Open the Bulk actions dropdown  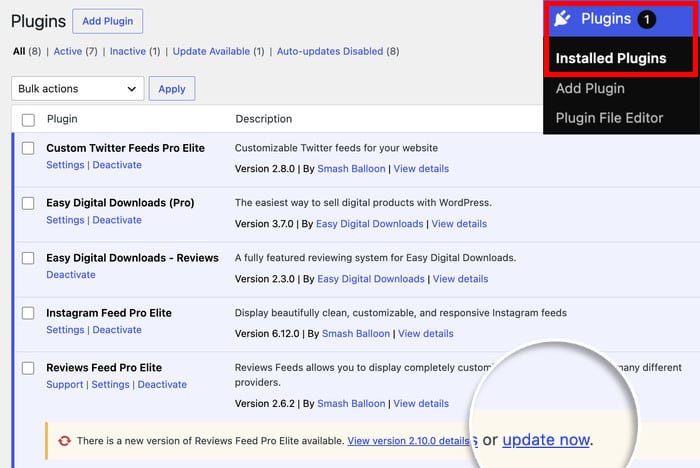point(78,88)
